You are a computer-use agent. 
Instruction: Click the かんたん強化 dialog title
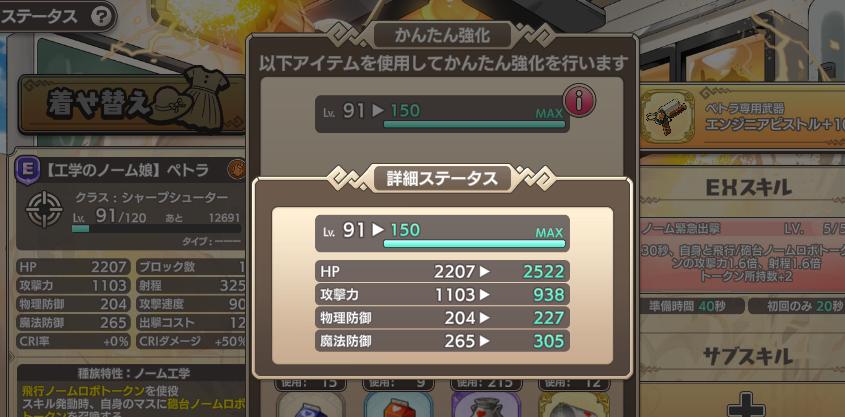point(442,36)
